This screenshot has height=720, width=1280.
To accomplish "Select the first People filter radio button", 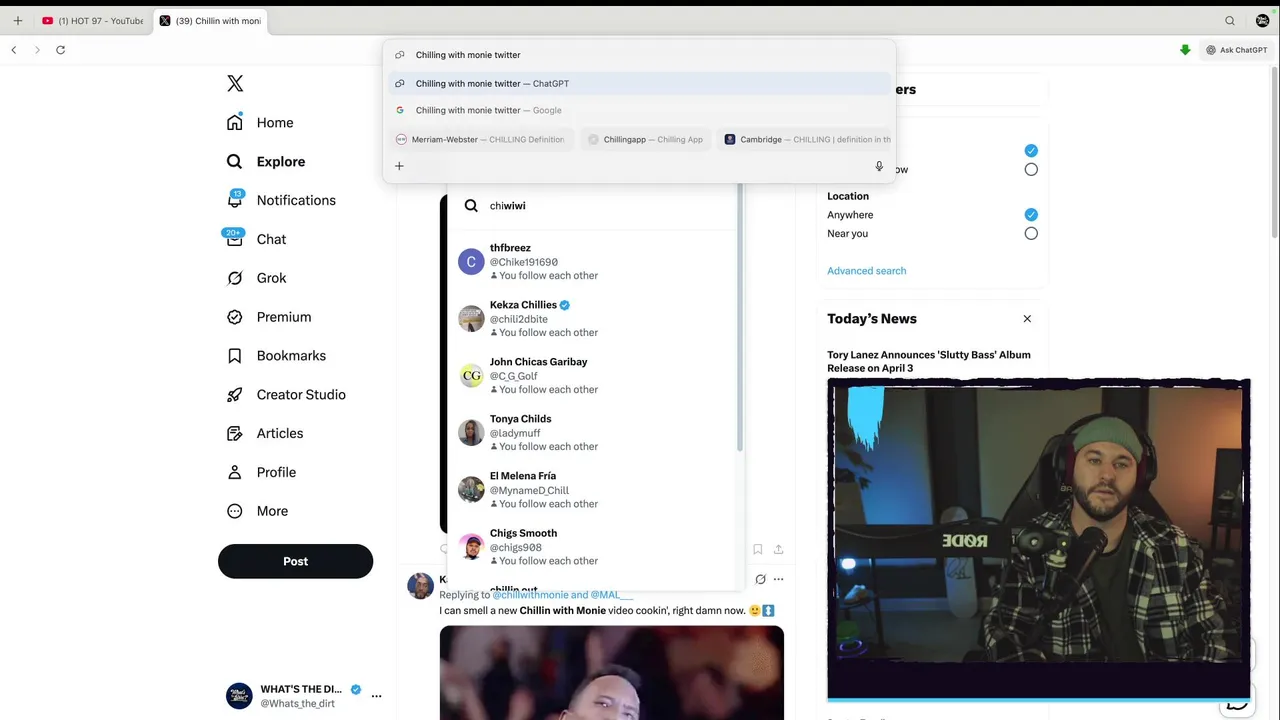I will click(x=1031, y=151).
